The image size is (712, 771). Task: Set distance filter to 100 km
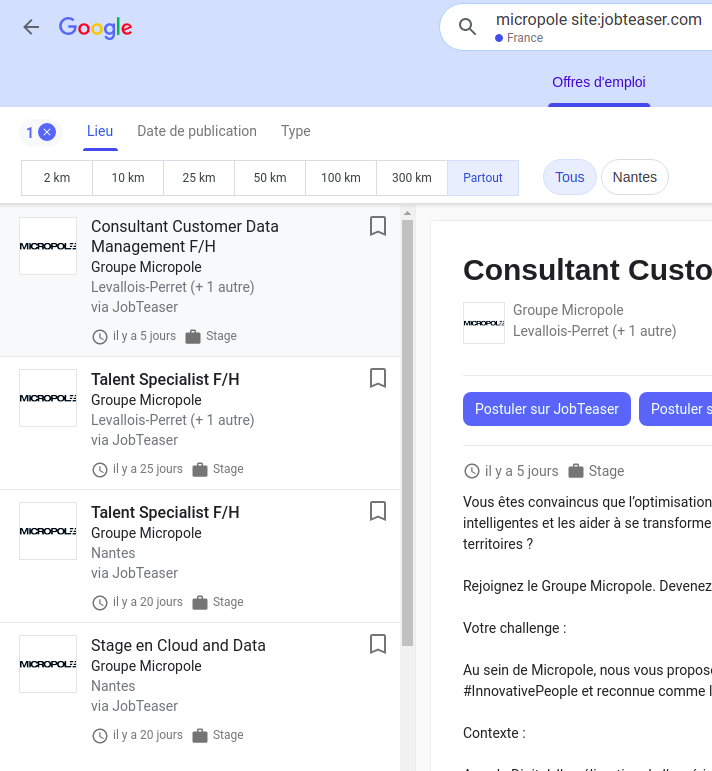pos(341,178)
